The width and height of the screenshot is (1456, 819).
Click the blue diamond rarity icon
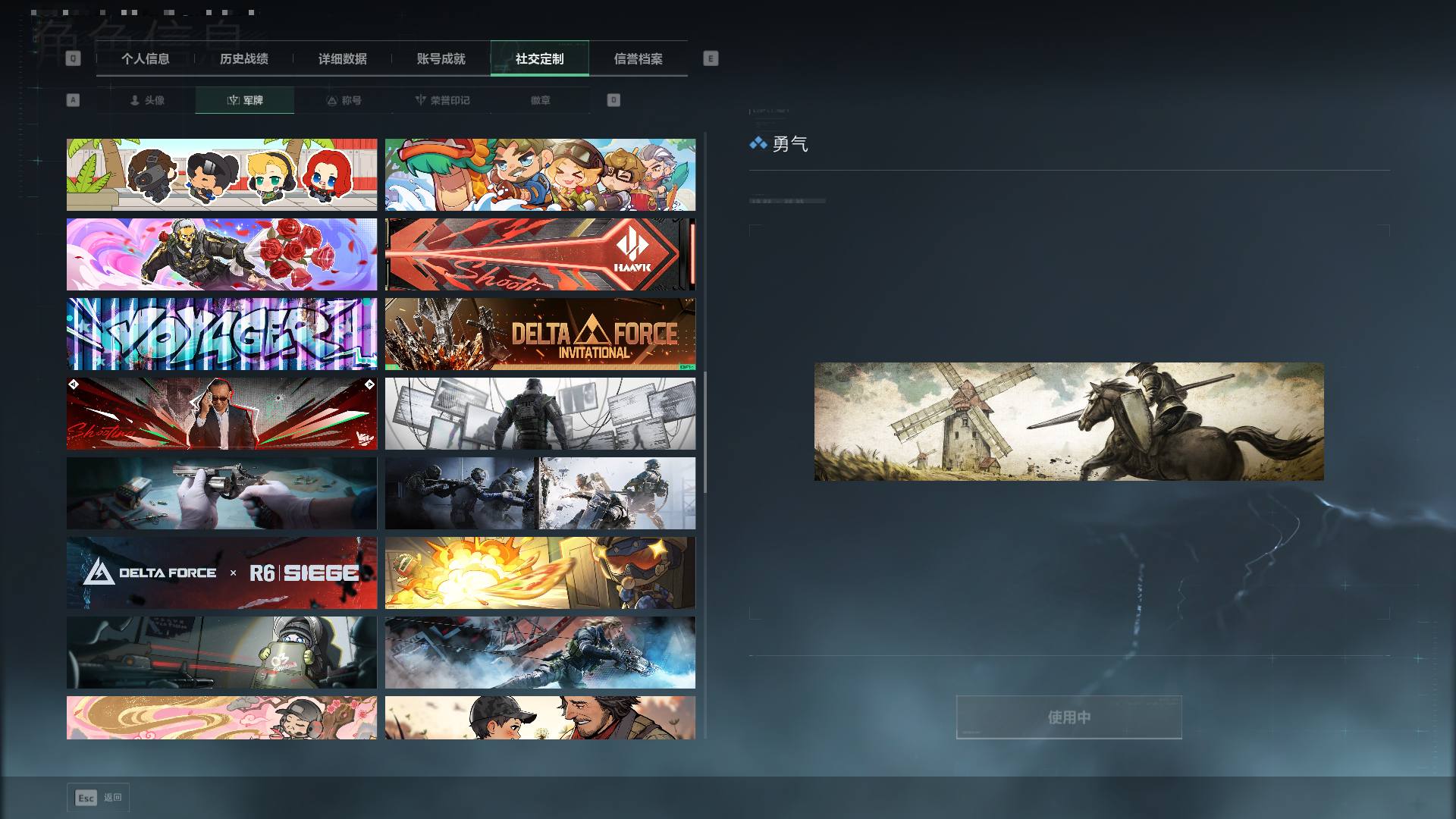click(758, 143)
